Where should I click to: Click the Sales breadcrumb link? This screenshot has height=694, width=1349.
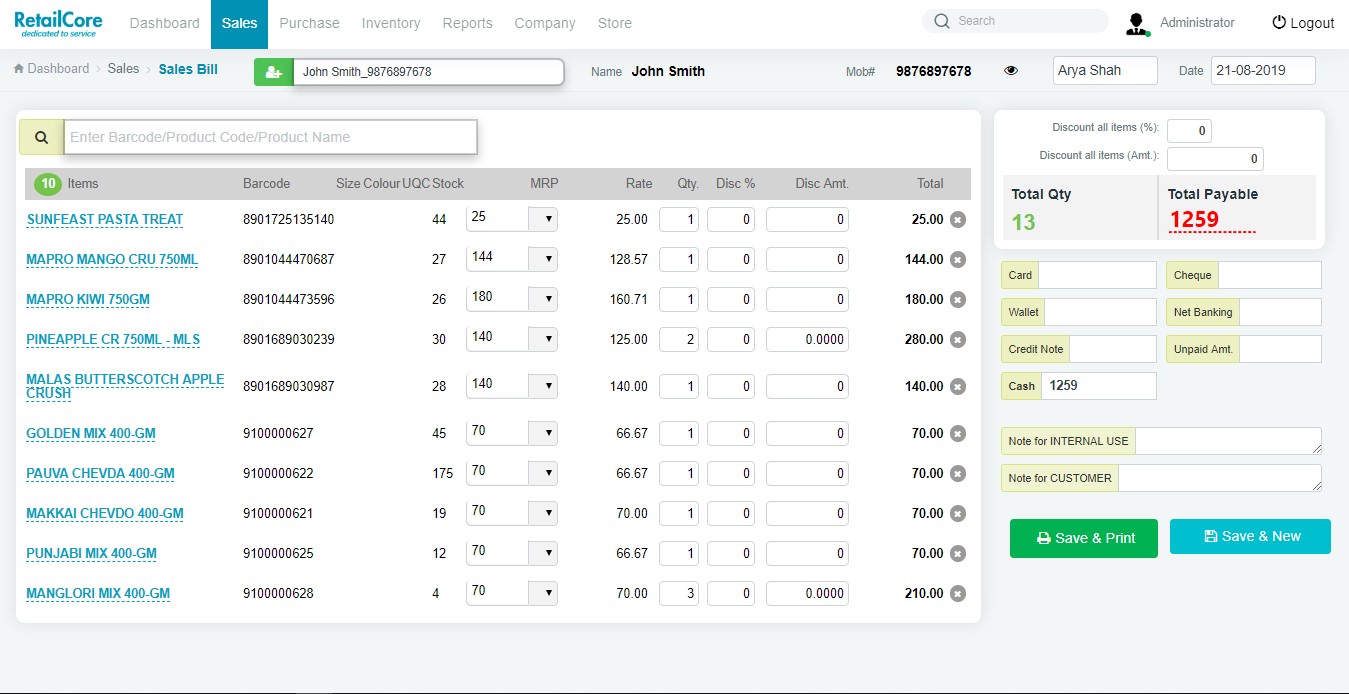click(124, 69)
